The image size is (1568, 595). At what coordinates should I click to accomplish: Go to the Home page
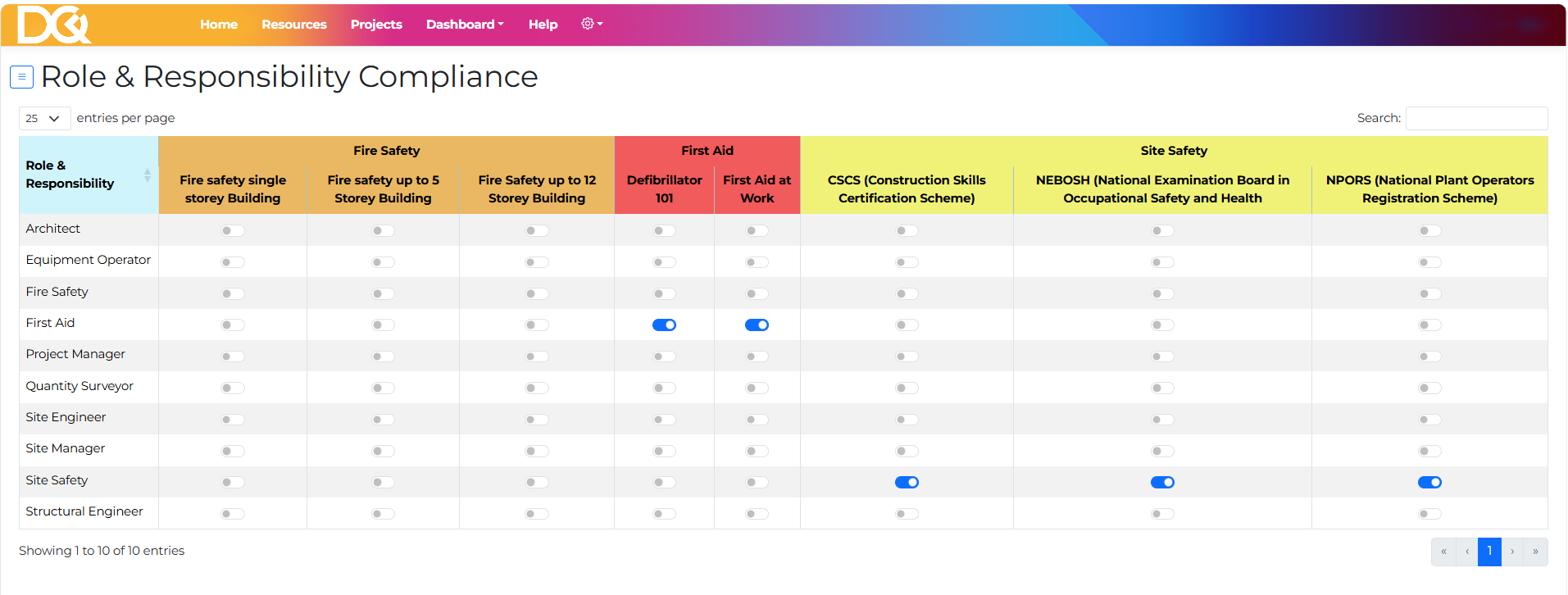click(219, 25)
